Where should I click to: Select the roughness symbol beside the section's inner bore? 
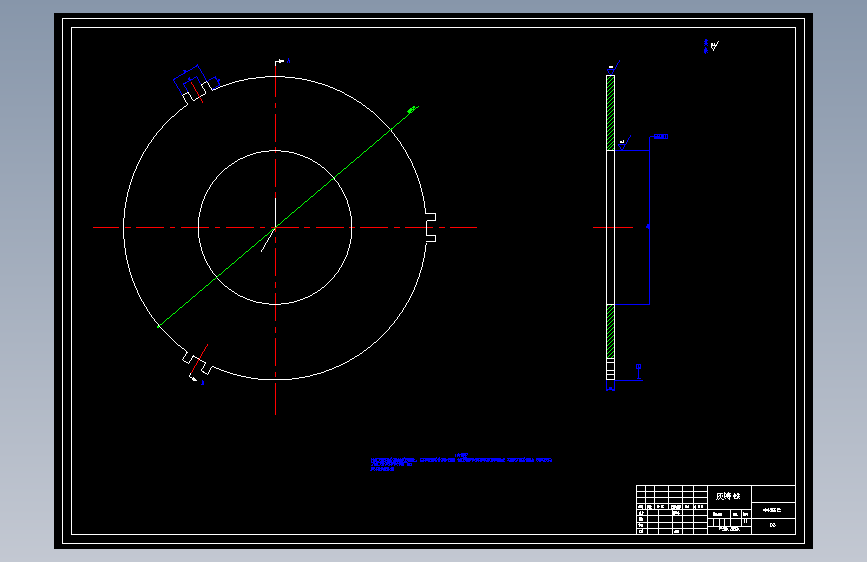coord(625,143)
